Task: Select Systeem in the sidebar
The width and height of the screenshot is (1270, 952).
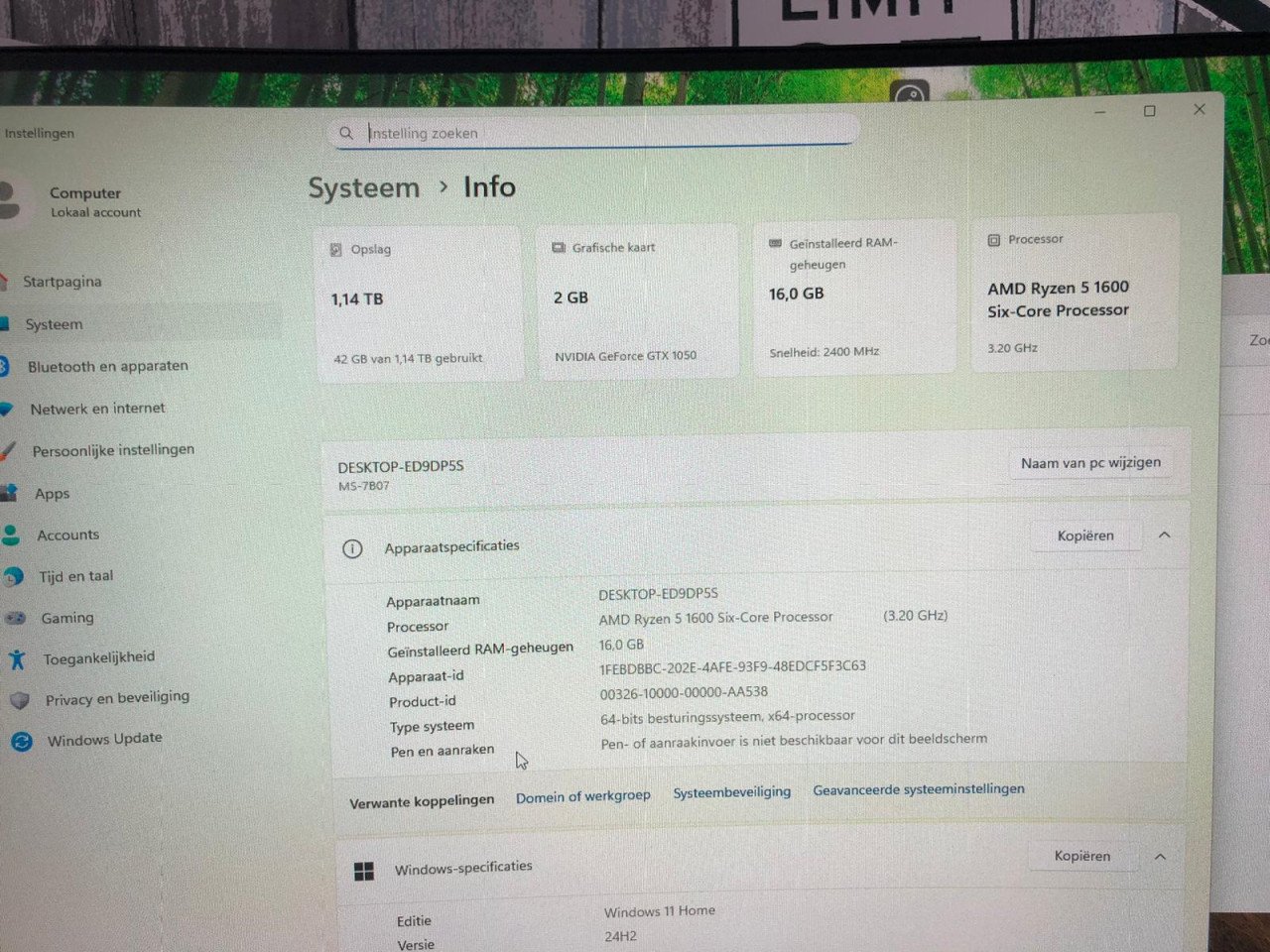Action: tap(139, 323)
